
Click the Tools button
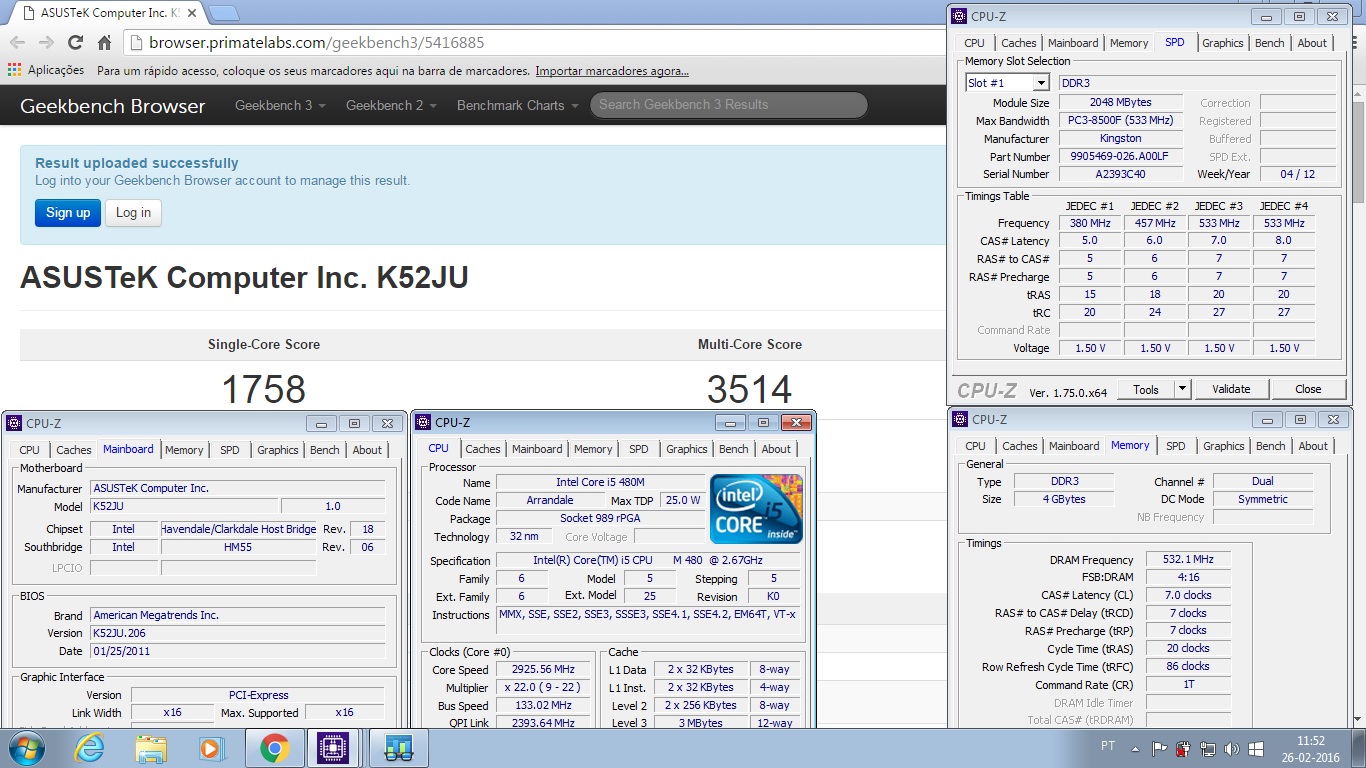tap(1146, 389)
